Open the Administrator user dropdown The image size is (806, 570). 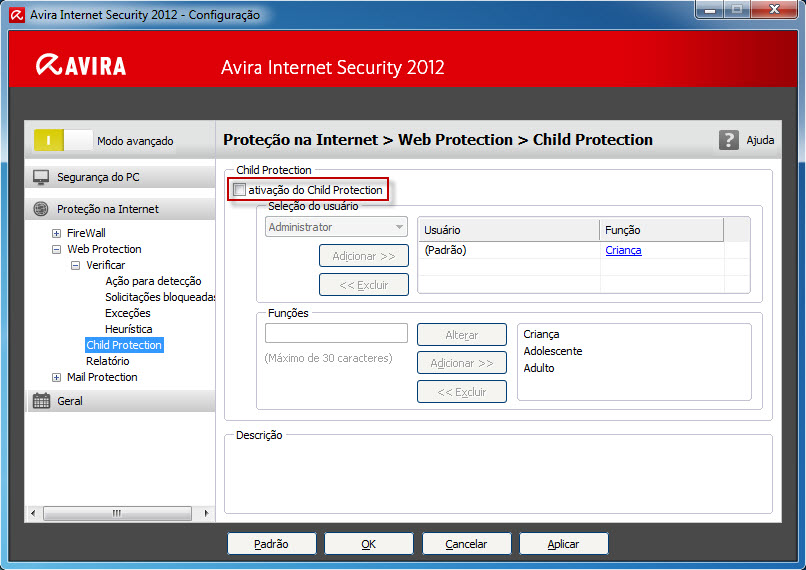tap(336, 227)
